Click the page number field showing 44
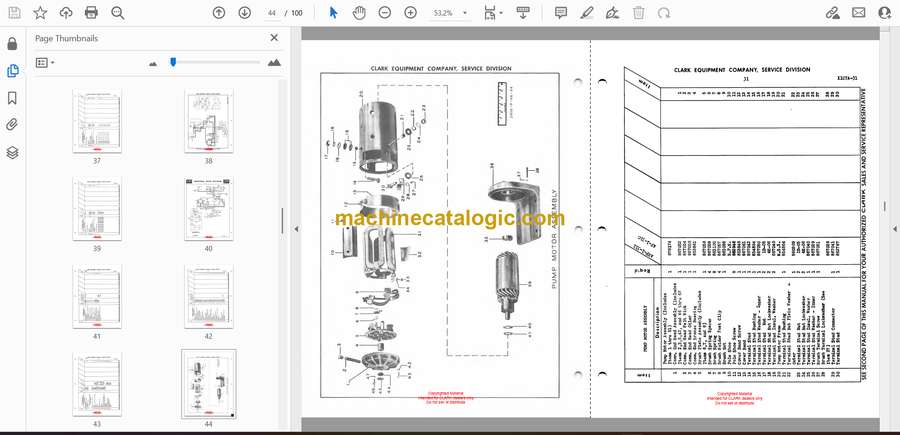The width and height of the screenshot is (900, 435). [272, 13]
